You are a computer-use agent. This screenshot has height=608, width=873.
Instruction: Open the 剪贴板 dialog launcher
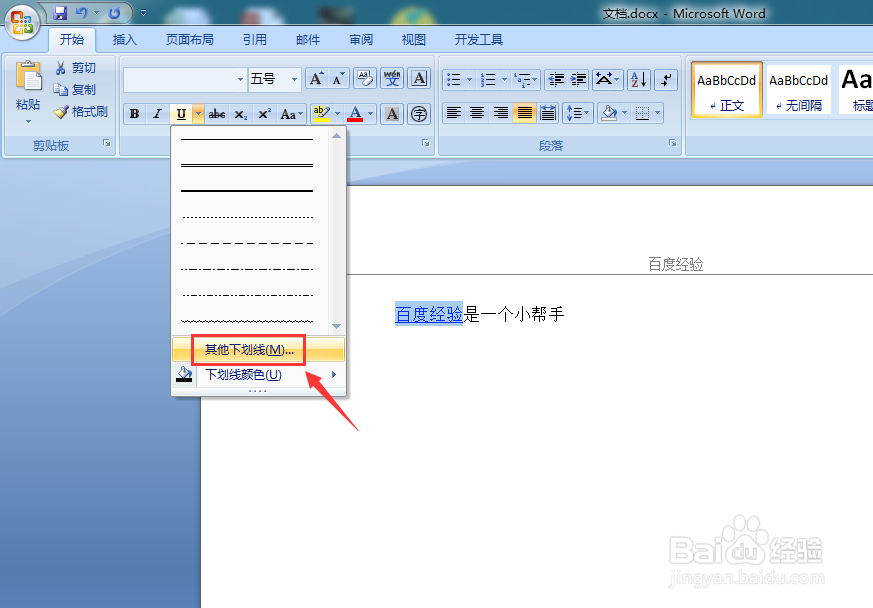(x=107, y=144)
